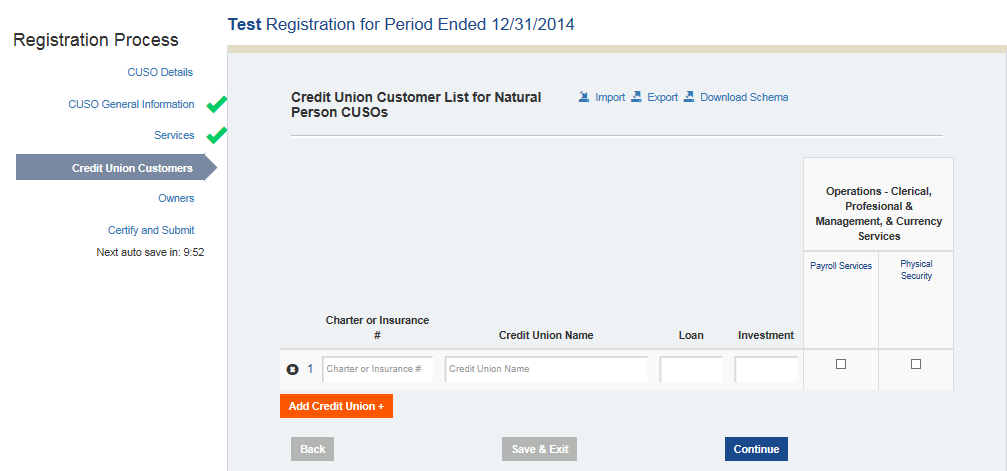Enable the Payroll Services checkbox
The width and height of the screenshot is (1007, 471).
click(841, 364)
